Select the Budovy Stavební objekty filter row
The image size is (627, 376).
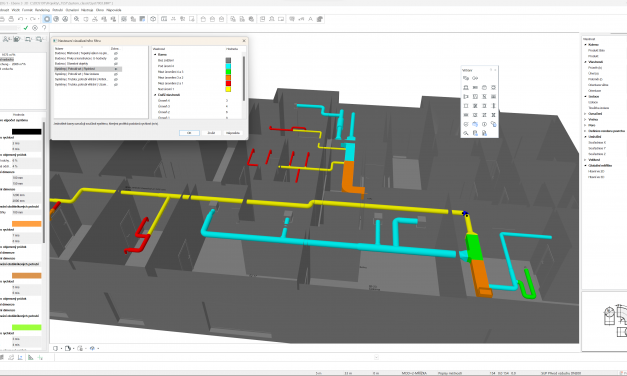88,64
